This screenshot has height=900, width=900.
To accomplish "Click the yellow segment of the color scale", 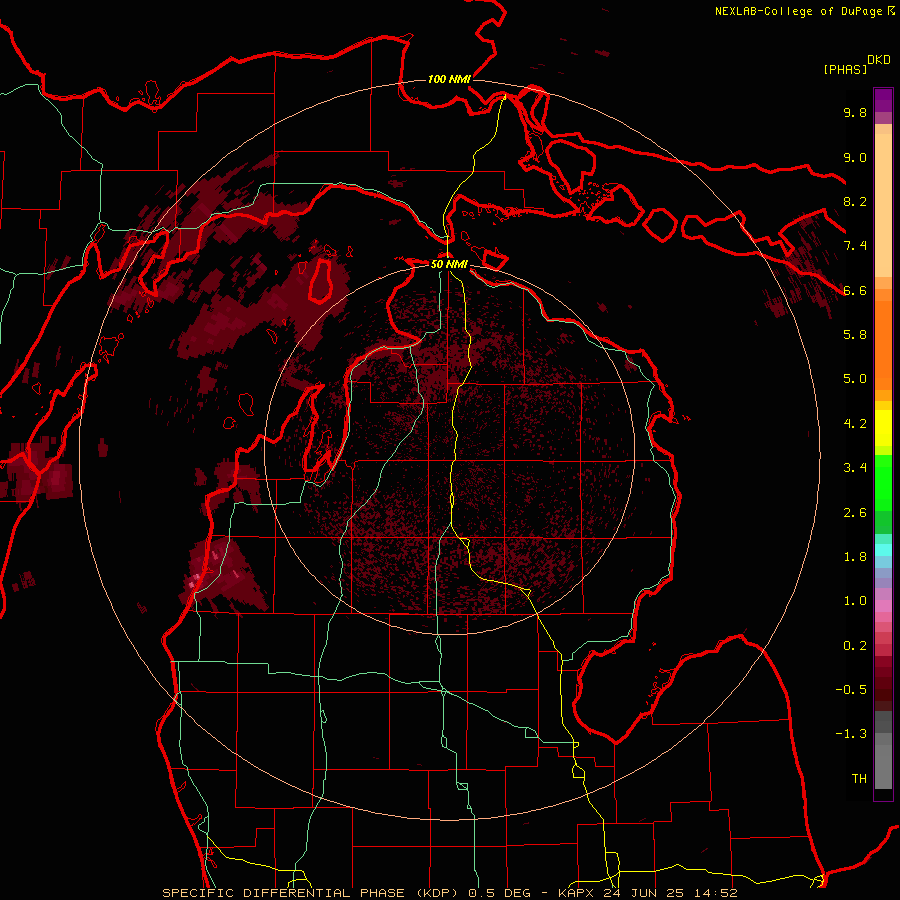I will pos(883,428).
